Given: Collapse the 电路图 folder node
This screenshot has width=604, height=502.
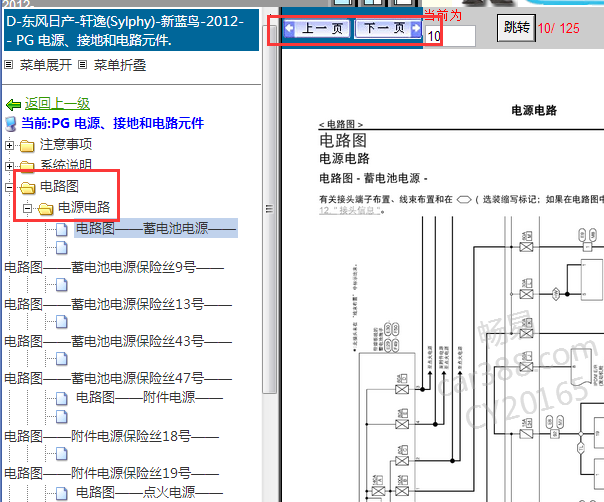Looking at the screenshot, I should pos(9,187).
